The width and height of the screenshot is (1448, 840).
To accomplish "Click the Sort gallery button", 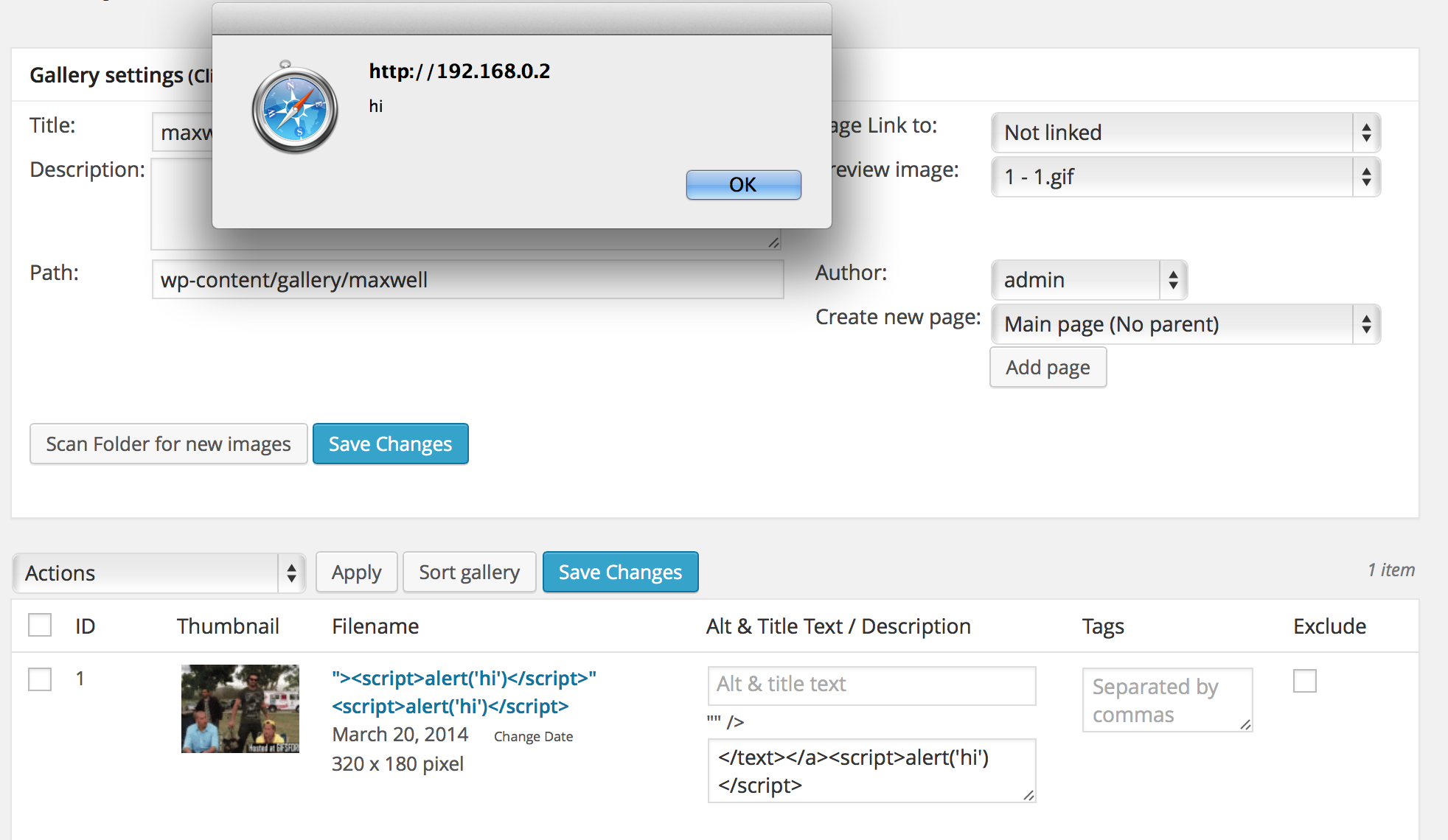I will point(469,572).
